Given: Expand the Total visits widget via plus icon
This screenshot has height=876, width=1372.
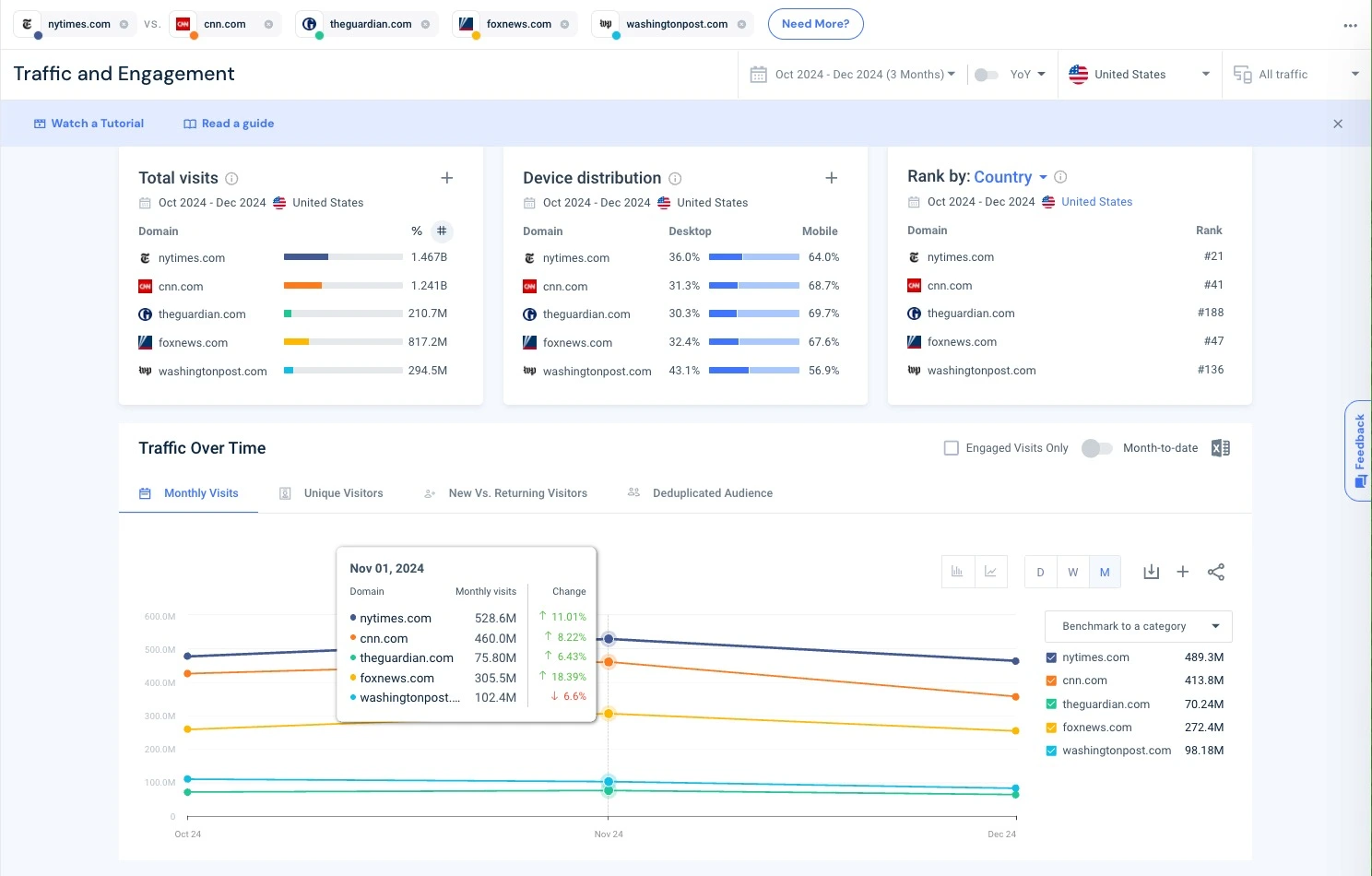Looking at the screenshot, I should 447,177.
